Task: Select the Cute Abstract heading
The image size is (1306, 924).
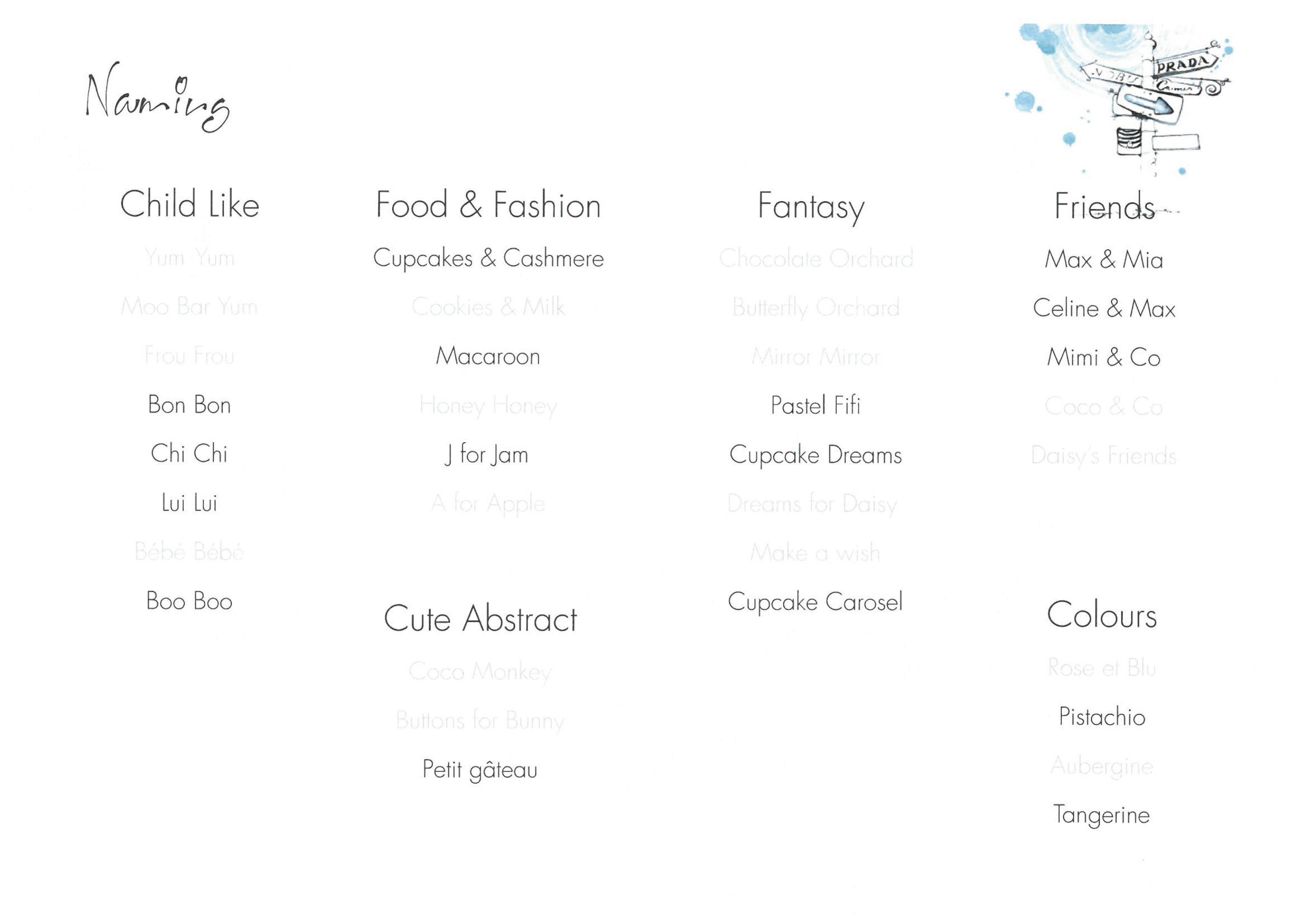Action: (x=481, y=618)
